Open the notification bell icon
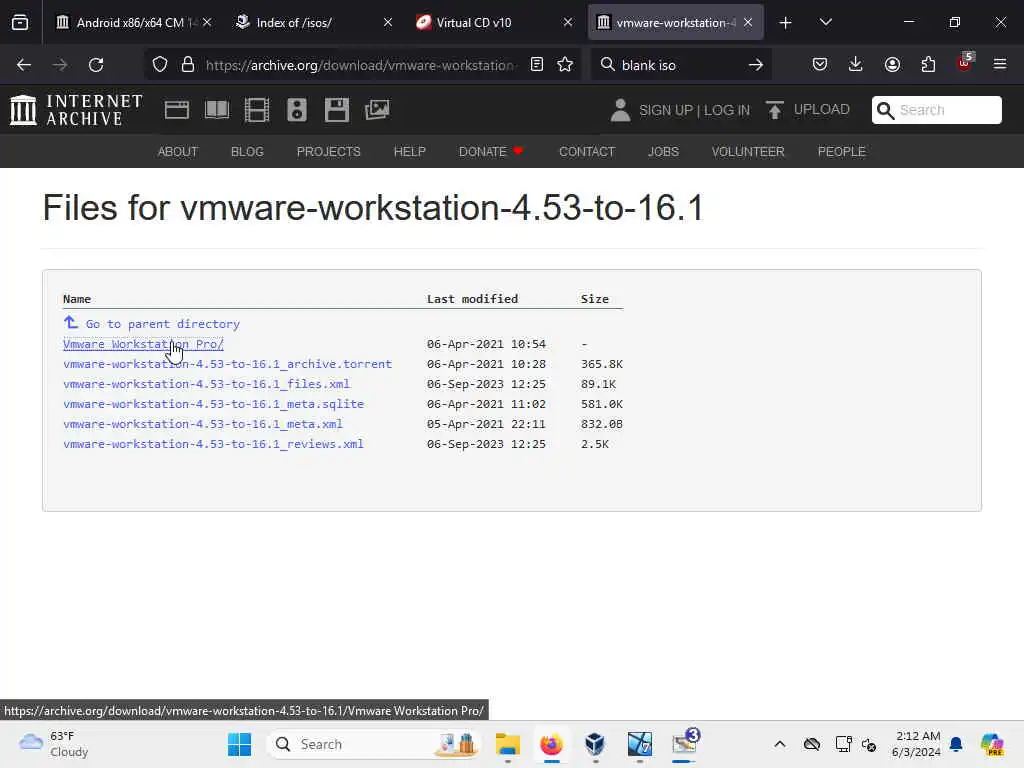This screenshot has height=768, width=1024. (956, 744)
